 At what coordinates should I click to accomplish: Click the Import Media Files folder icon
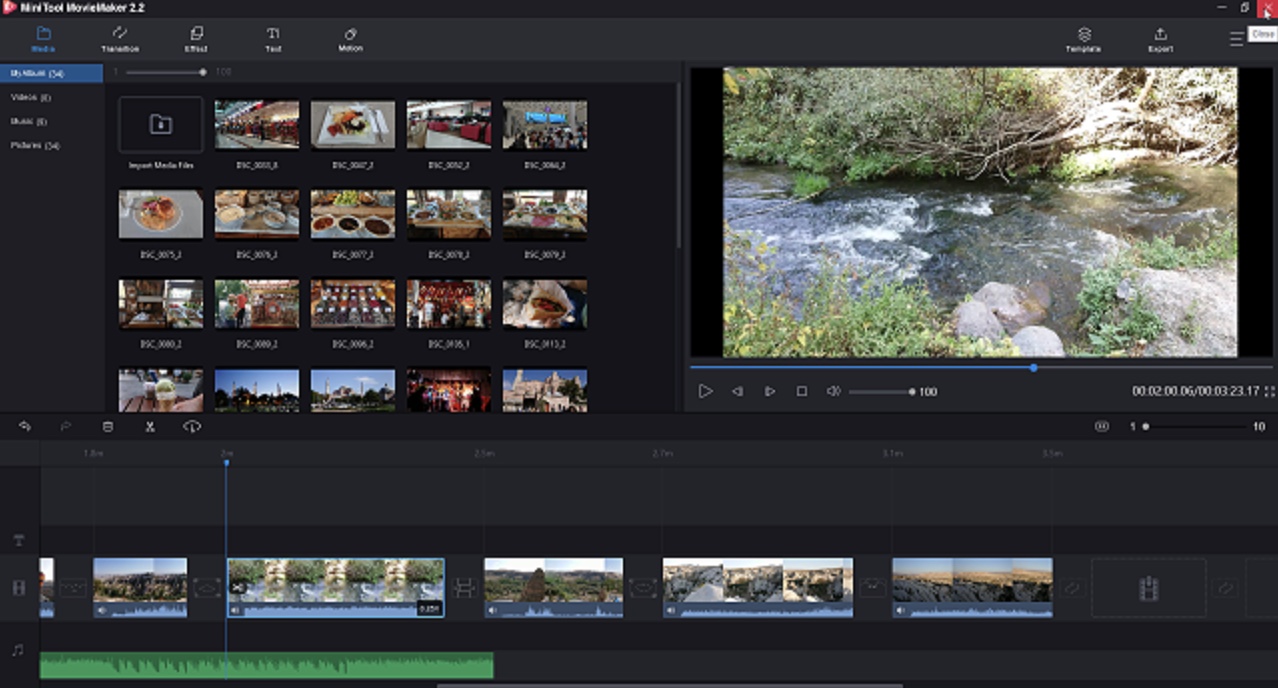pos(160,124)
